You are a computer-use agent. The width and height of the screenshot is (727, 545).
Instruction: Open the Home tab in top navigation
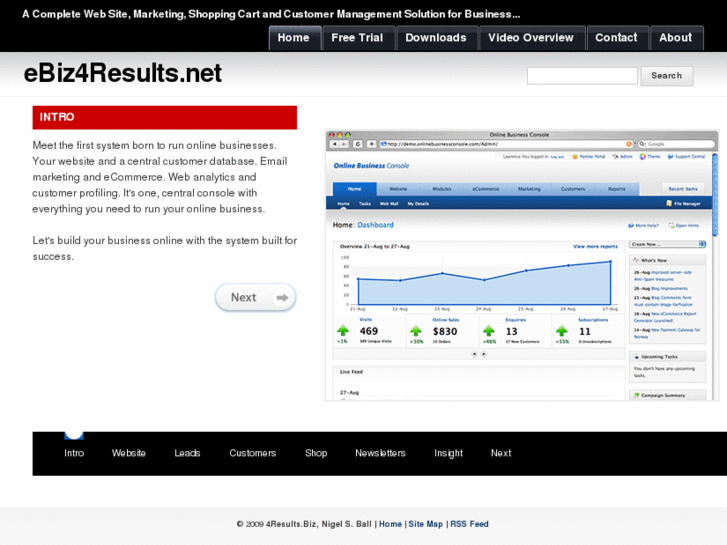pos(294,38)
